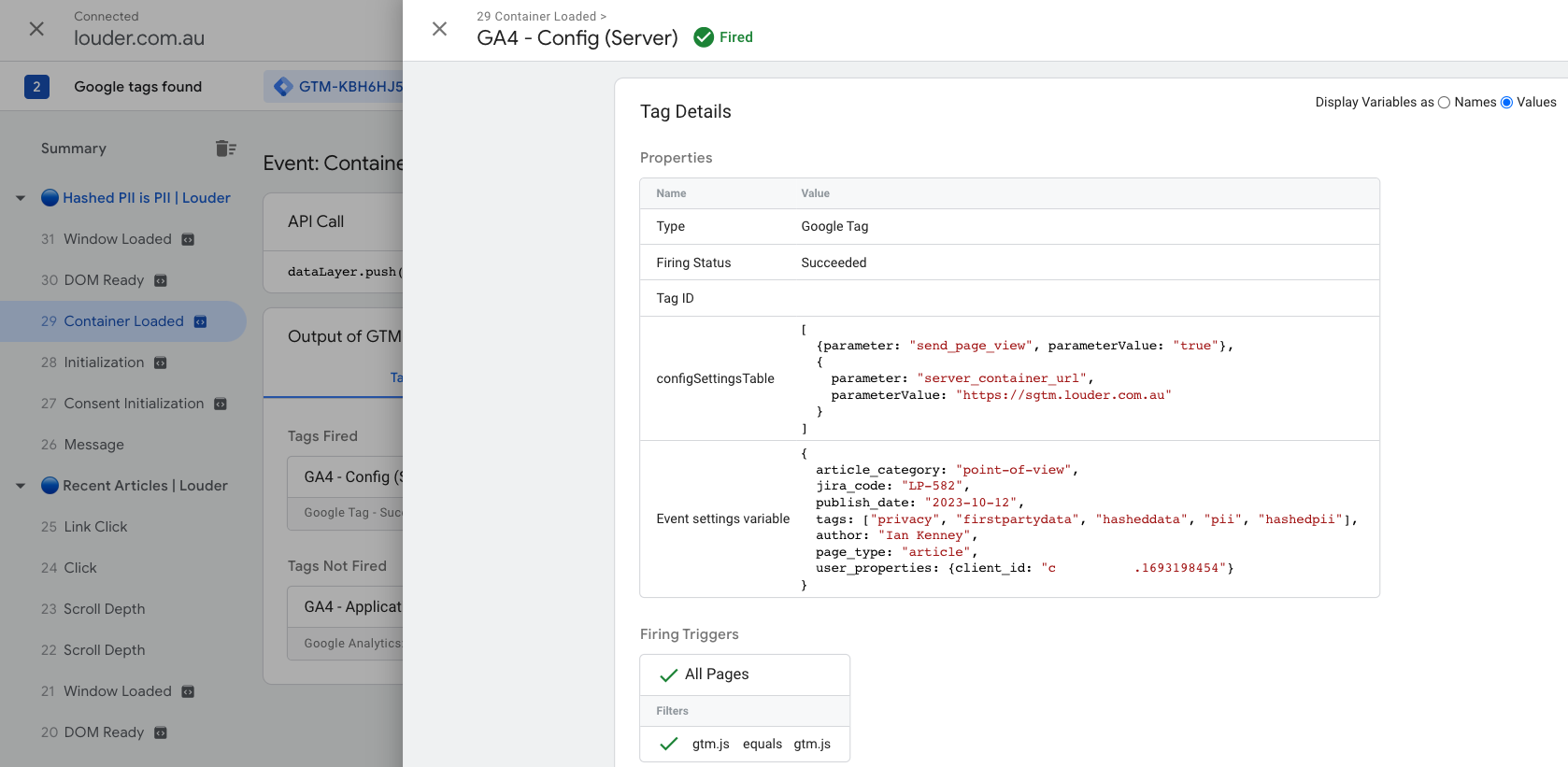Click the Type row value Google Tag

tap(834, 227)
